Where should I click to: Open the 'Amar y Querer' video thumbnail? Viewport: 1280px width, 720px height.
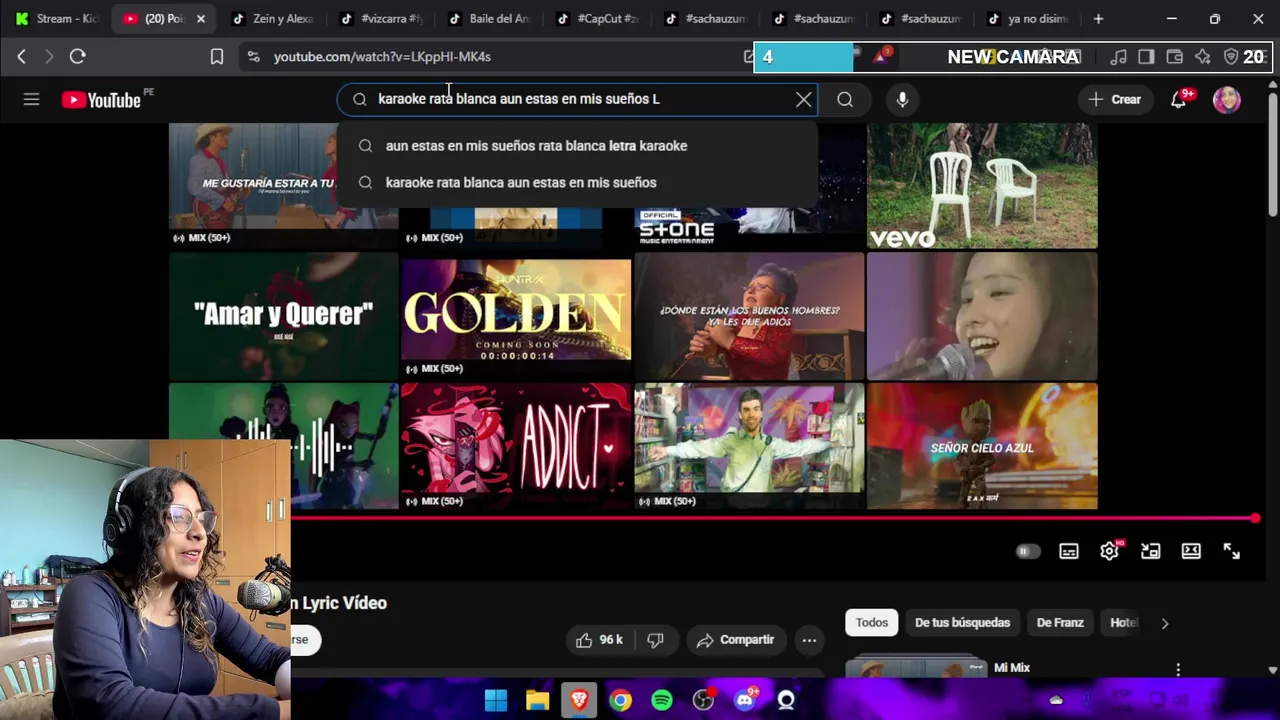[283, 315]
